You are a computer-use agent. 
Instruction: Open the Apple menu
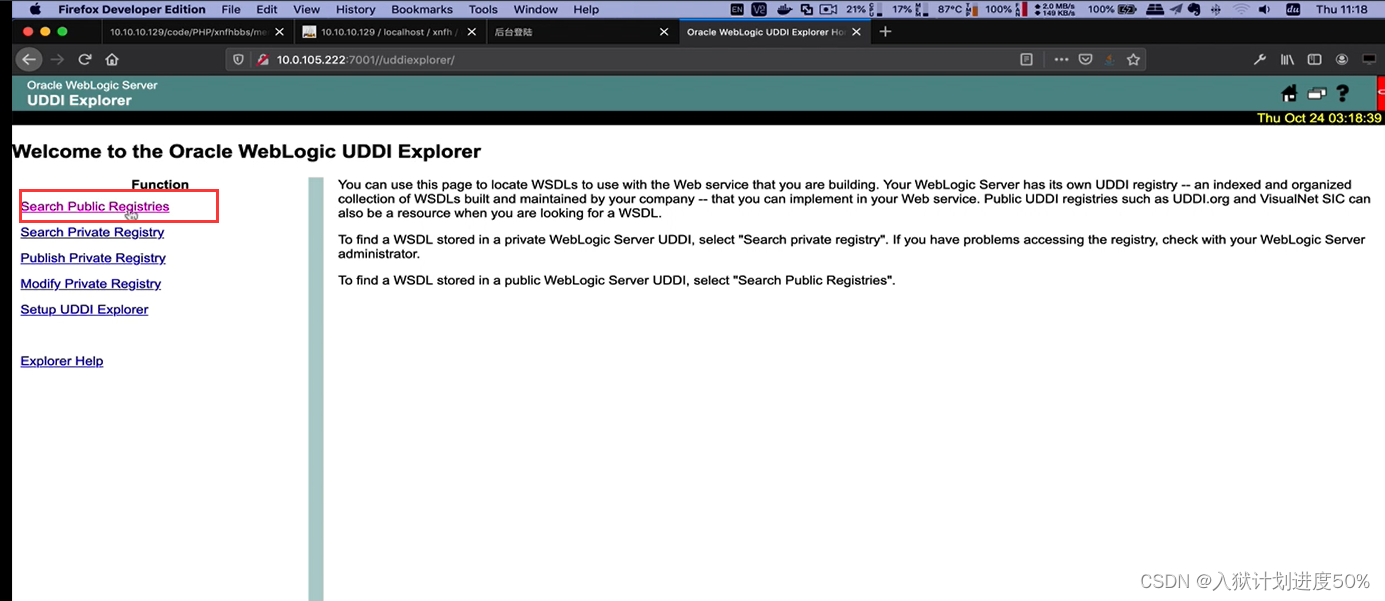[x=35, y=9]
